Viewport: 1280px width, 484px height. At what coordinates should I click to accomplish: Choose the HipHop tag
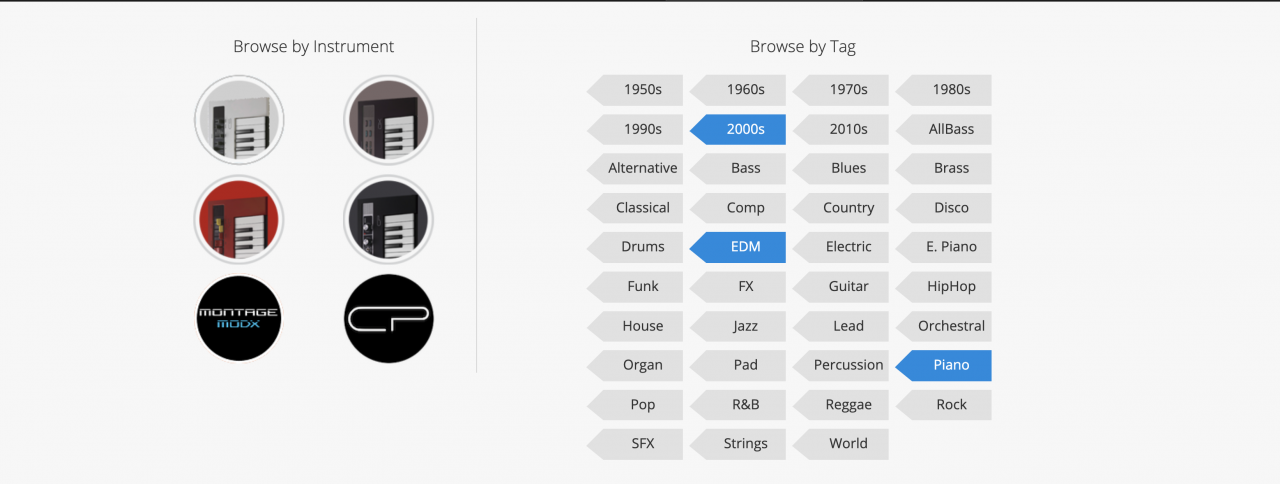point(950,287)
